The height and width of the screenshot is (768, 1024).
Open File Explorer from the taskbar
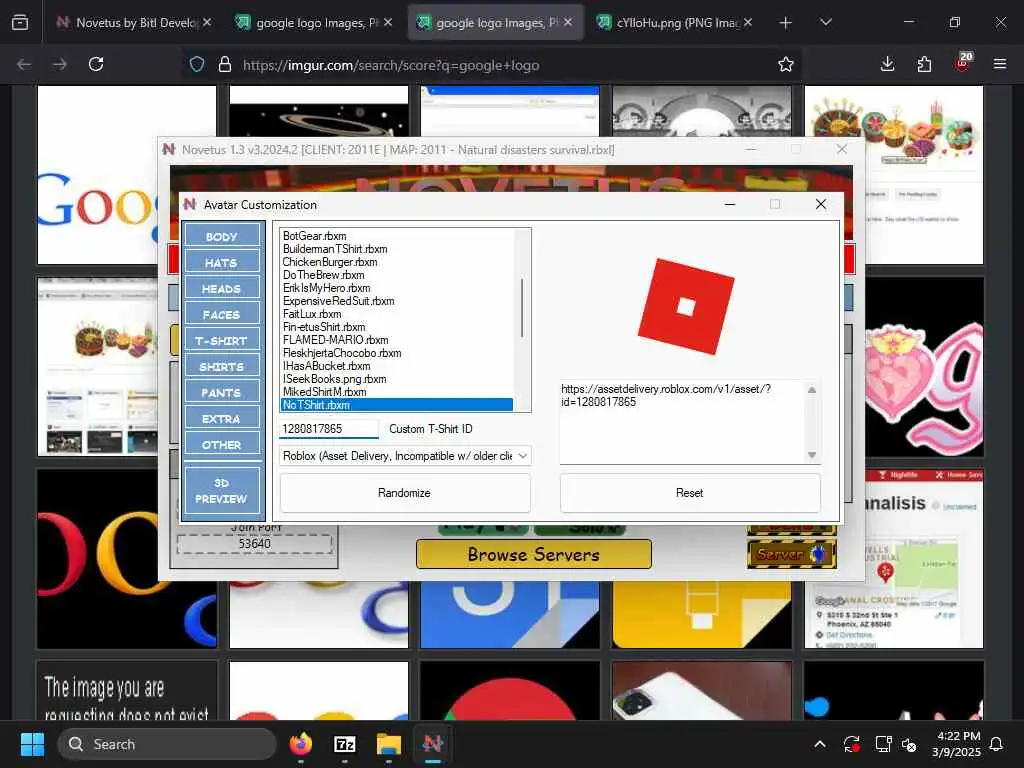tap(389, 744)
